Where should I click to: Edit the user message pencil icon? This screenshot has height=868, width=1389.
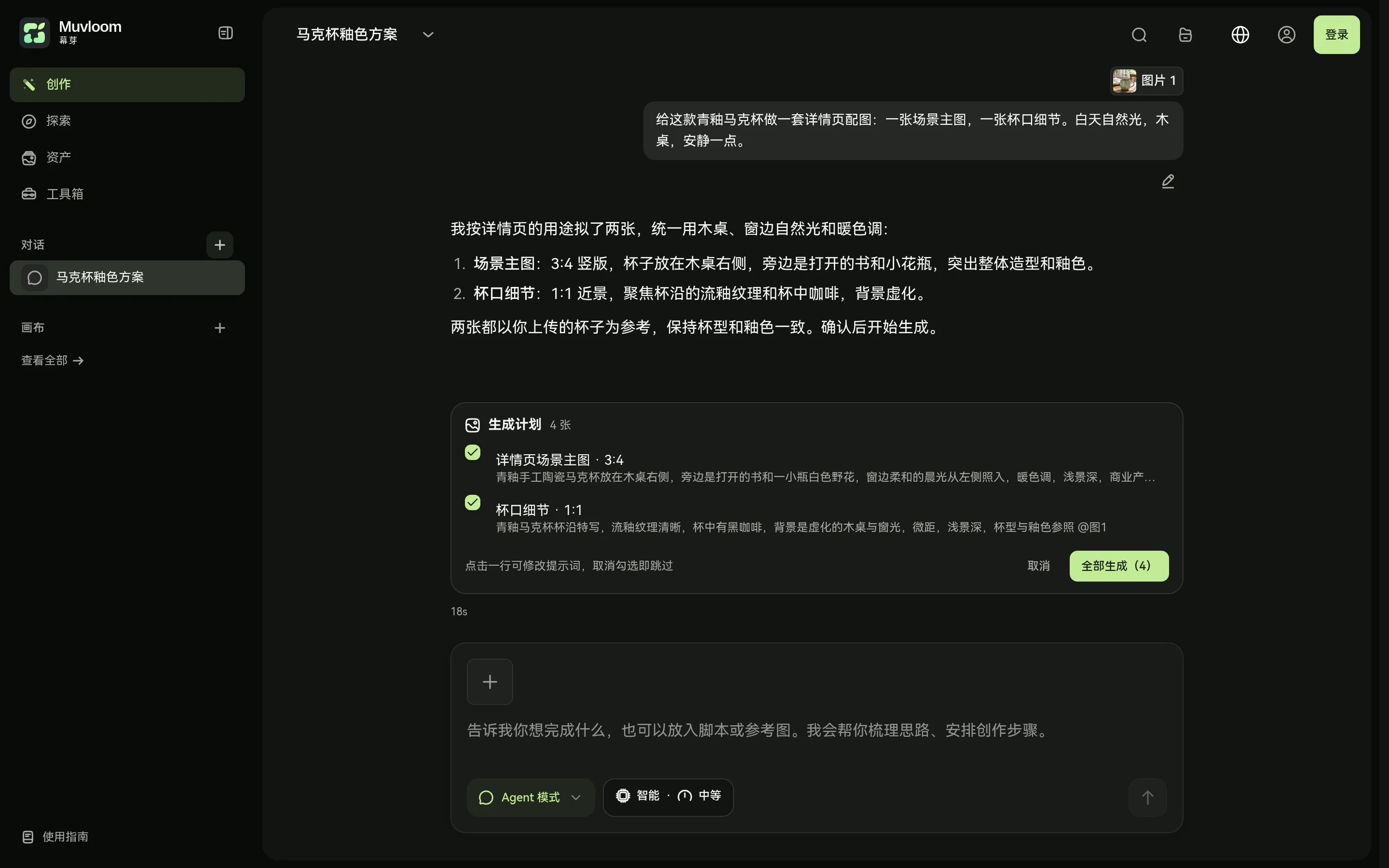click(x=1168, y=181)
